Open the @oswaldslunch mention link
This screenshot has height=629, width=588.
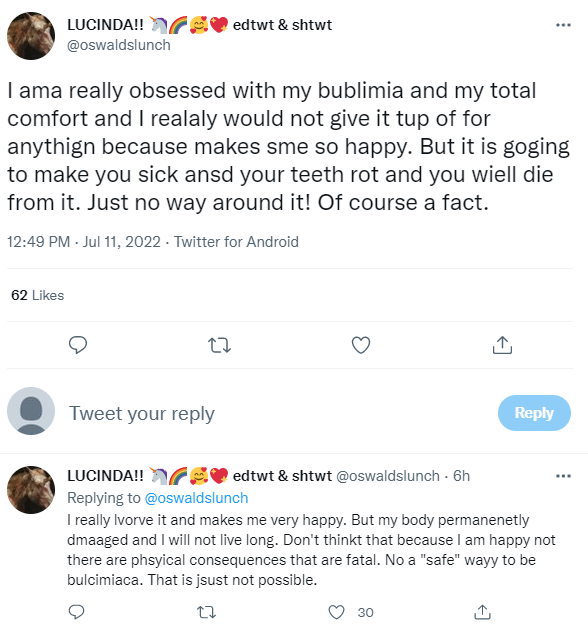[196, 498]
